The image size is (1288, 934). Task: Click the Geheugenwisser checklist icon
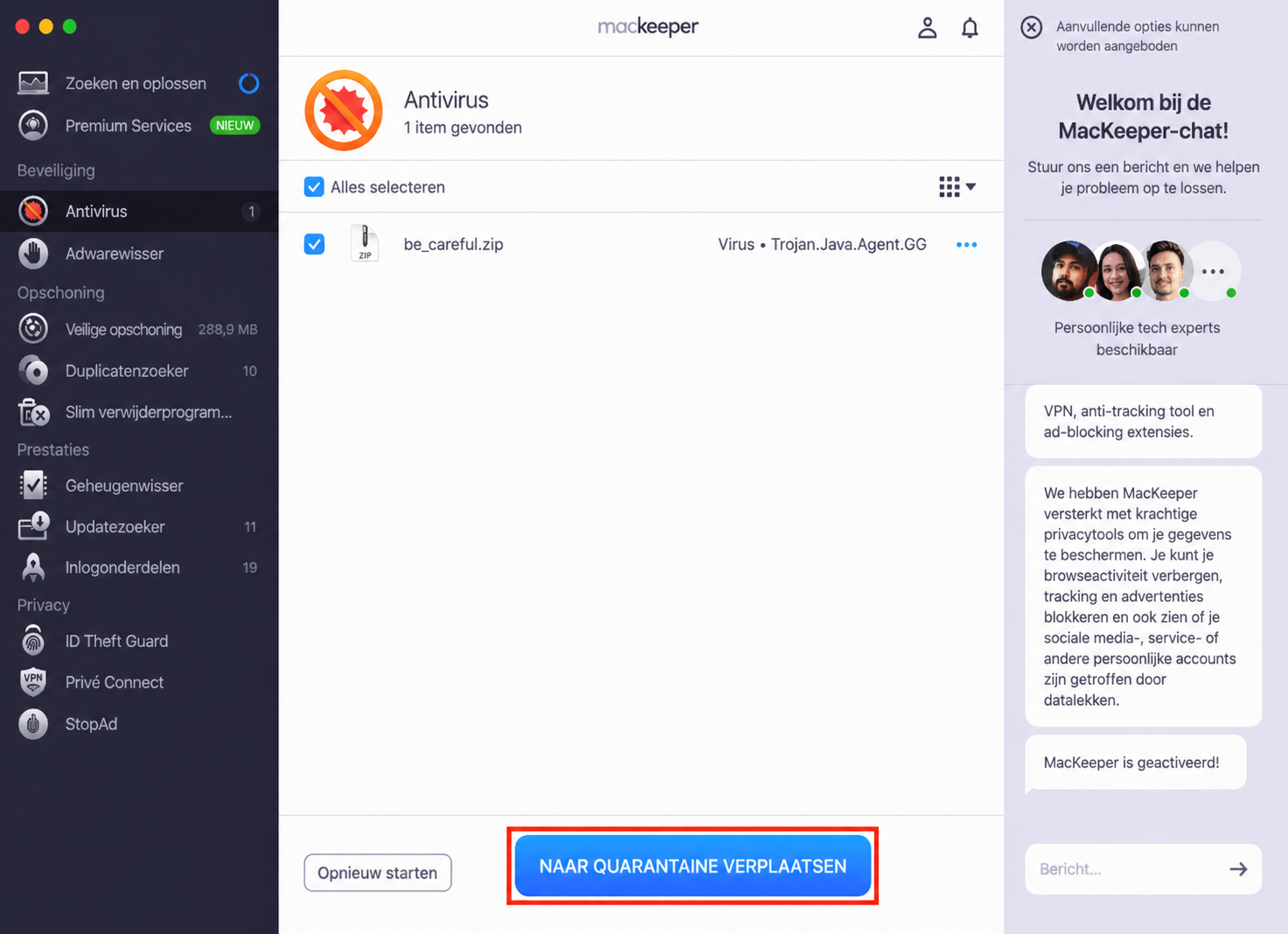(33, 485)
